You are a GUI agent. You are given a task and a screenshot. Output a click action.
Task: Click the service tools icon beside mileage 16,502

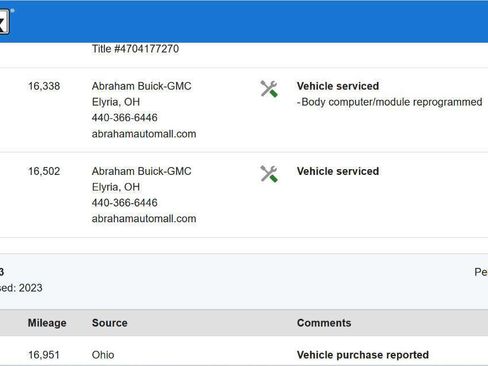coord(269,174)
